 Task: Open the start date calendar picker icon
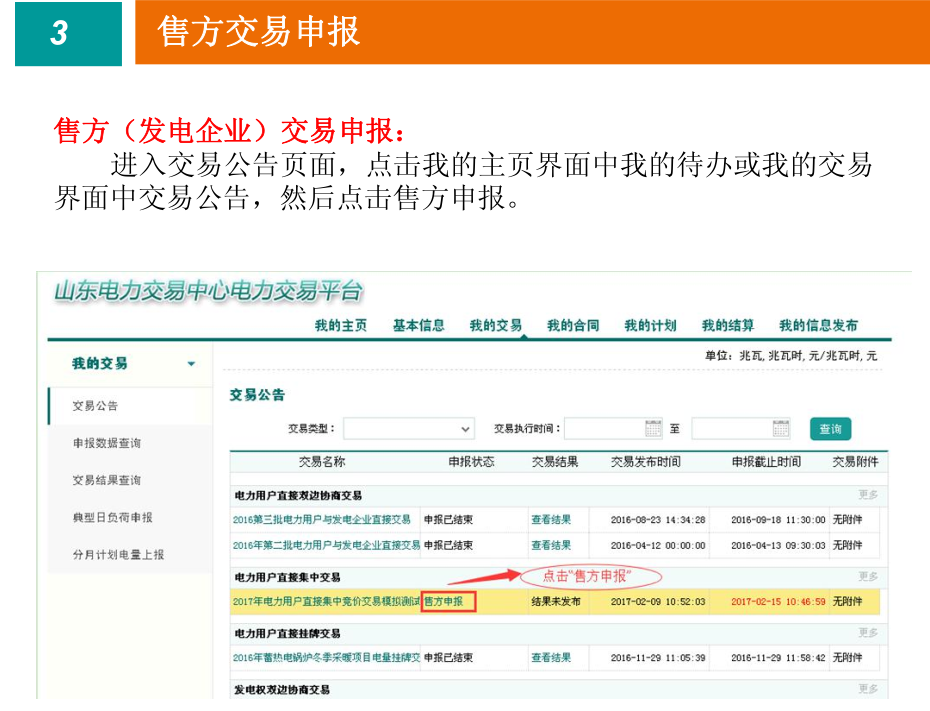pos(654,428)
